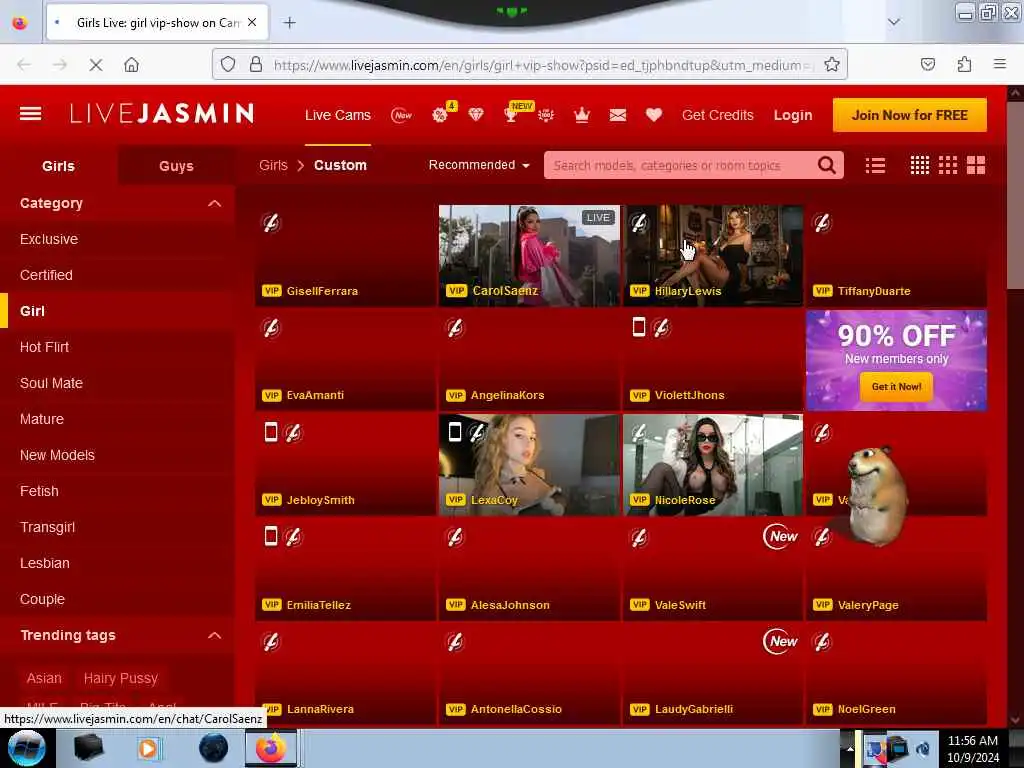This screenshot has width=1024, height=768.
Task: Click the Join Now for FREE button
Action: click(x=909, y=115)
